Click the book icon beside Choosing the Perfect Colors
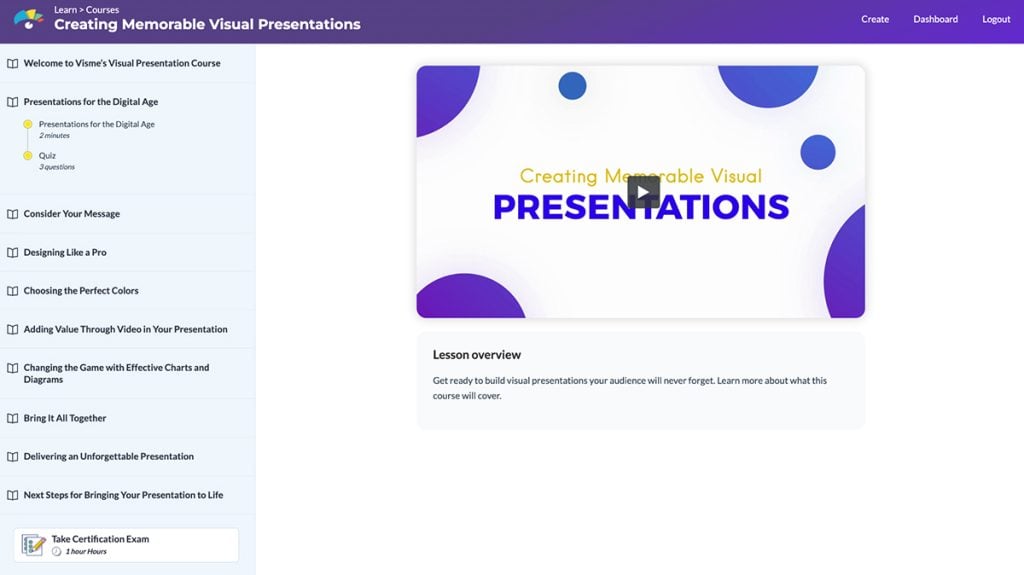Image resolution: width=1024 pixels, height=575 pixels. (x=12, y=291)
